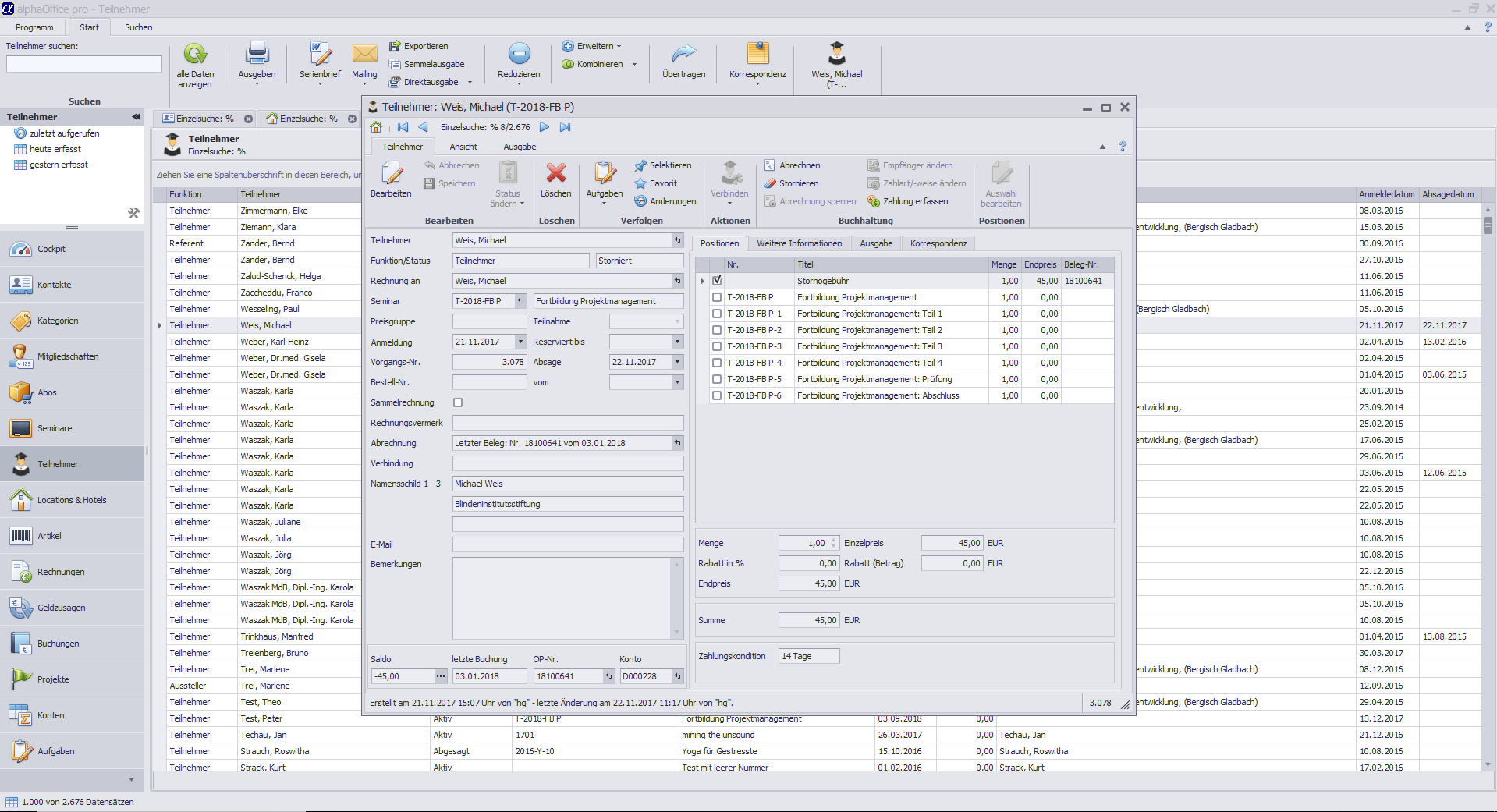Open the Teilnahme dropdown
The height and width of the screenshot is (812, 1497).
pos(677,321)
